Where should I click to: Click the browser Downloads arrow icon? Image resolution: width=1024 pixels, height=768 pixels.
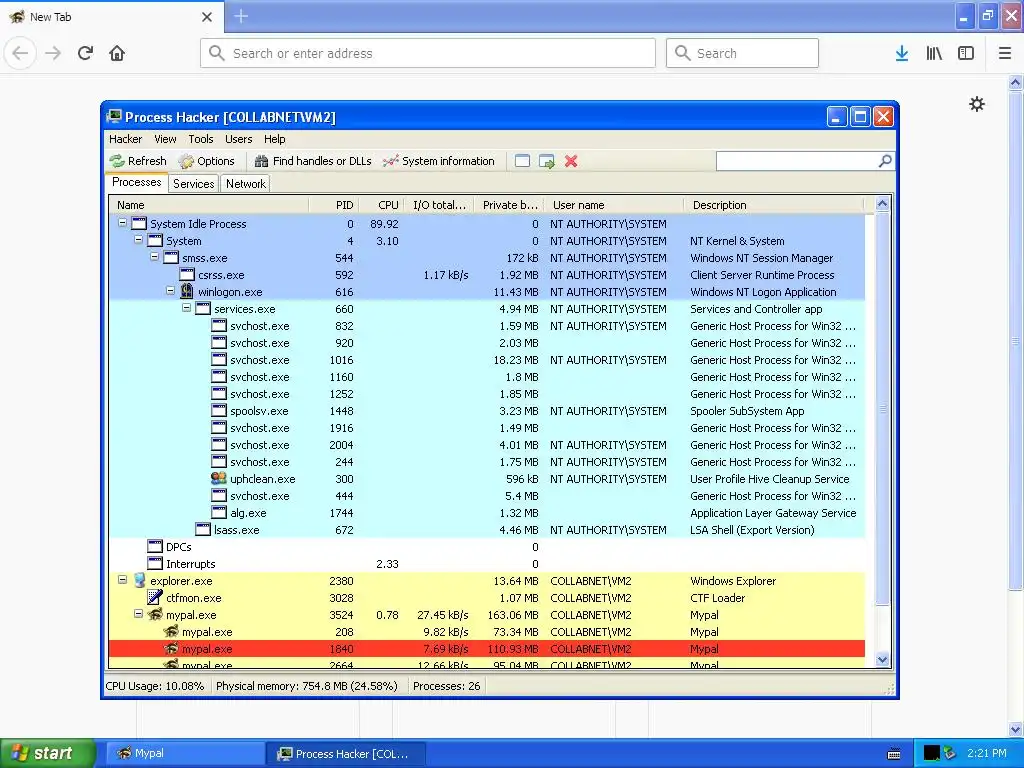click(902, 54)
